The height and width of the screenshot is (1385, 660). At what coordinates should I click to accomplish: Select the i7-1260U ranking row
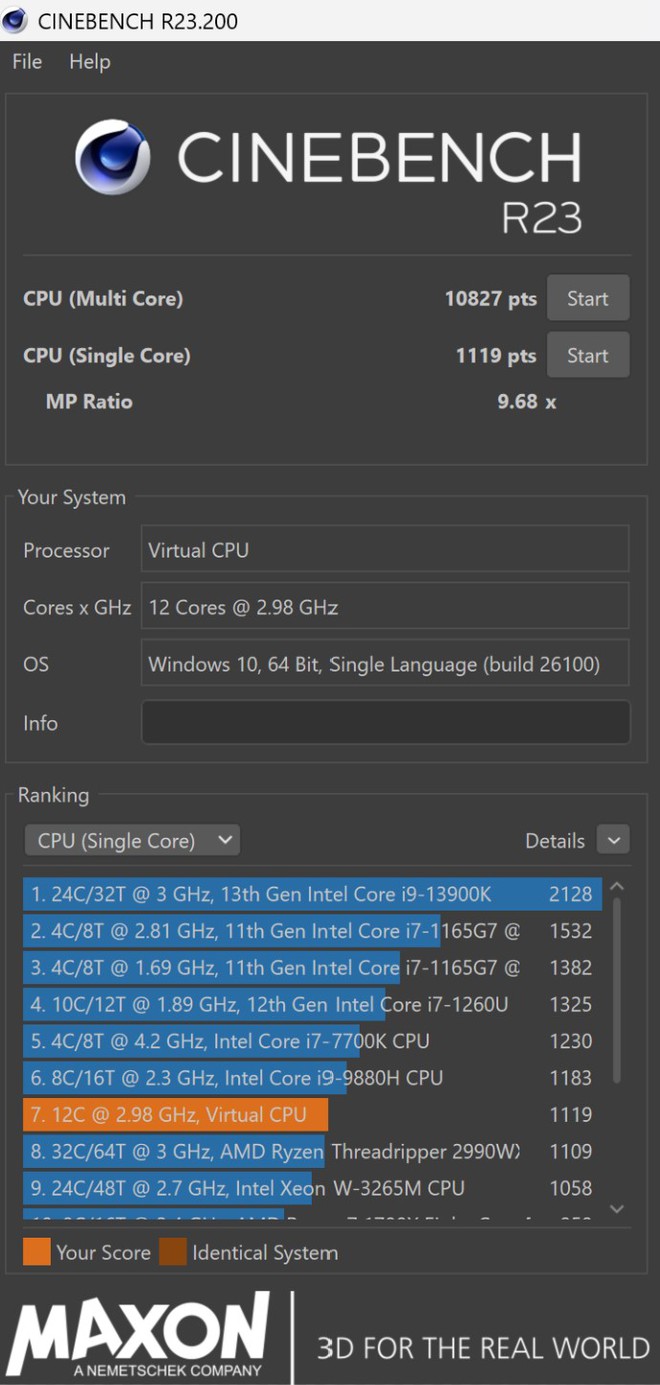(312, 1004)
